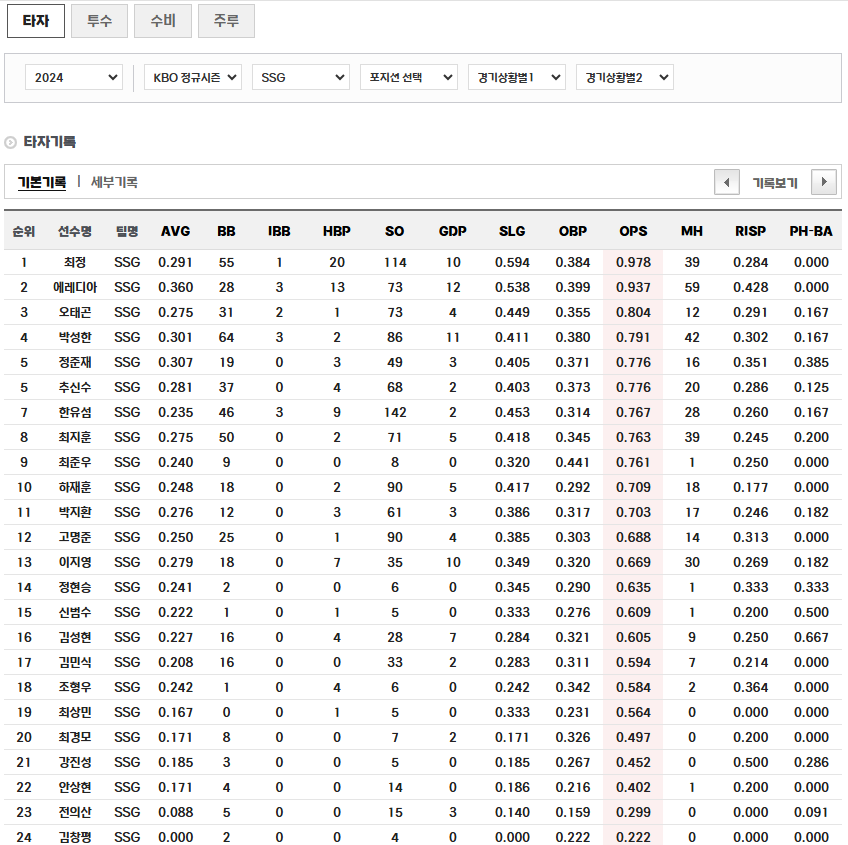
Task: Sort by SO column header
Action: point(394,232)
